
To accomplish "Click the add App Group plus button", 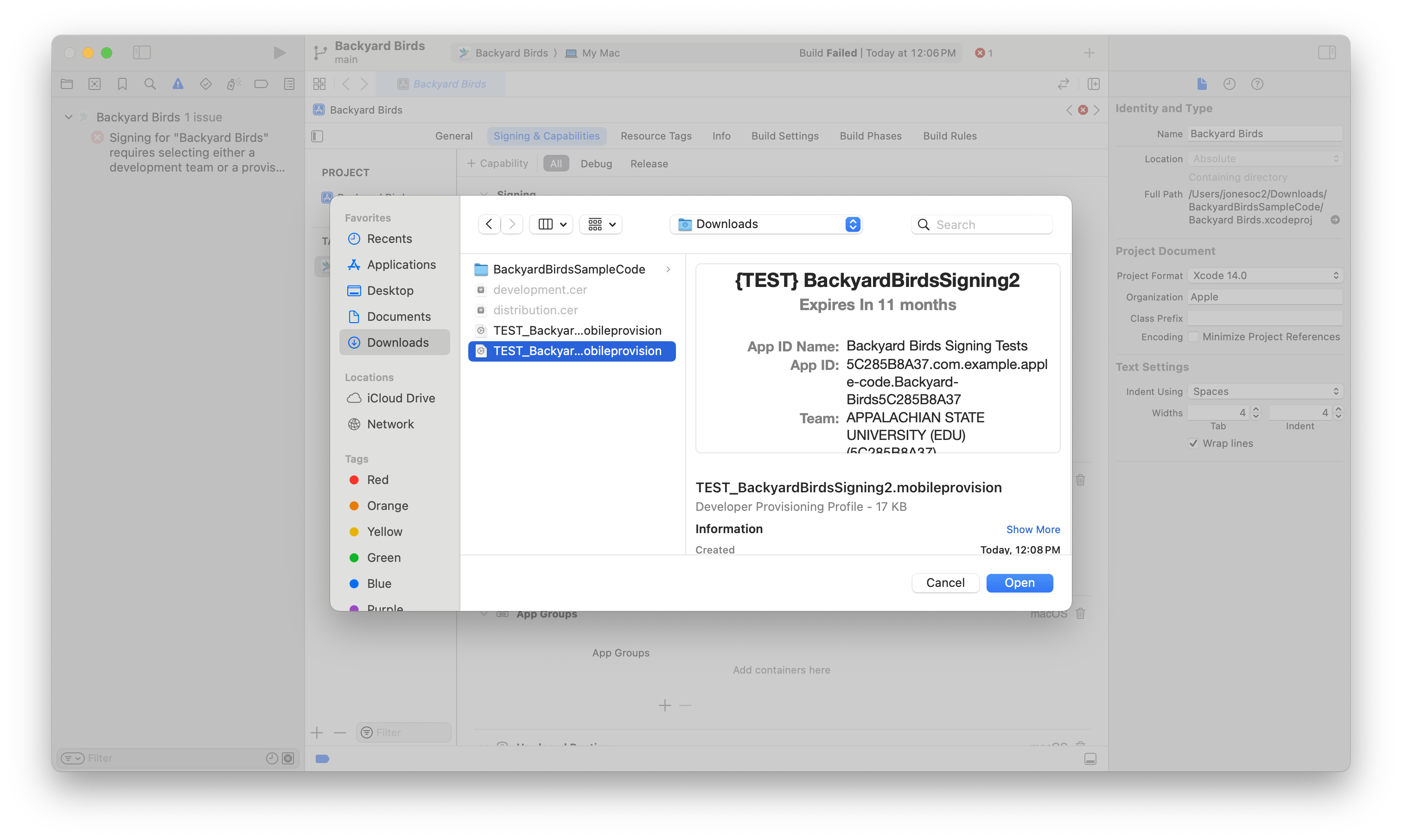I will [x=665, y=705].
